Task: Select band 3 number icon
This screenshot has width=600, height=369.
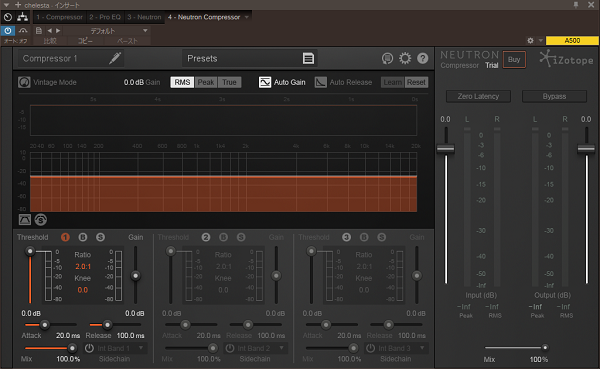Action: coord(347,237)
